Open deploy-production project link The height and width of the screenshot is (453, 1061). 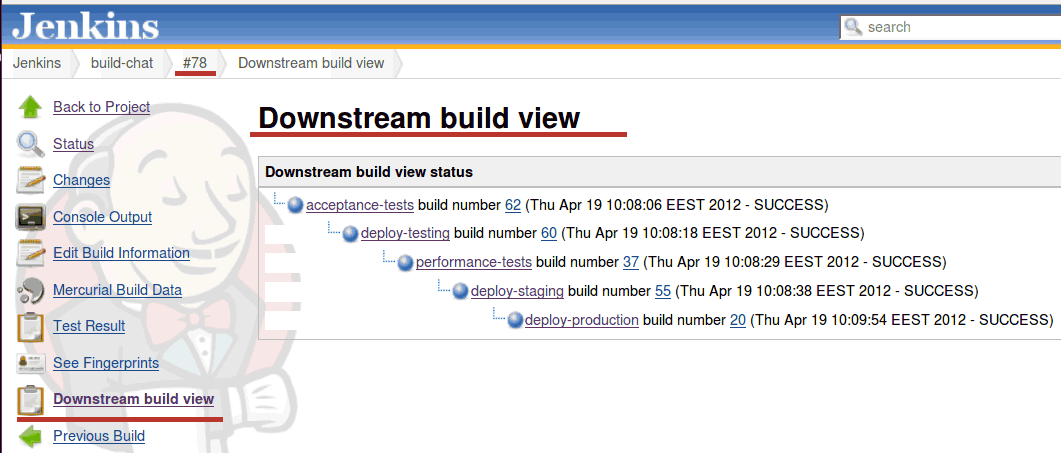(x=582, y=320)
